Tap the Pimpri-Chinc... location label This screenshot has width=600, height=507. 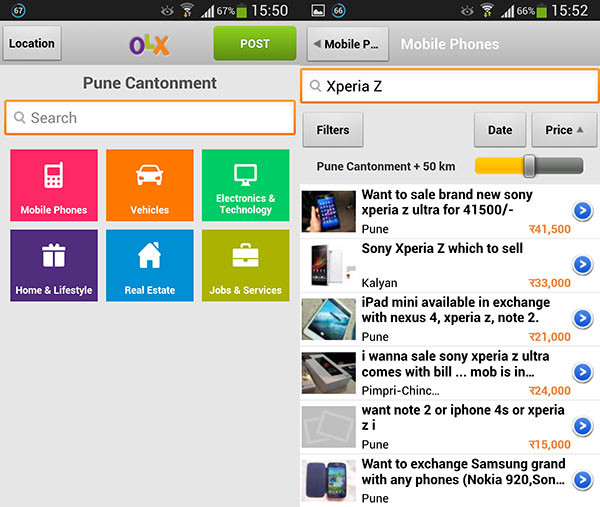coord(400,391)
